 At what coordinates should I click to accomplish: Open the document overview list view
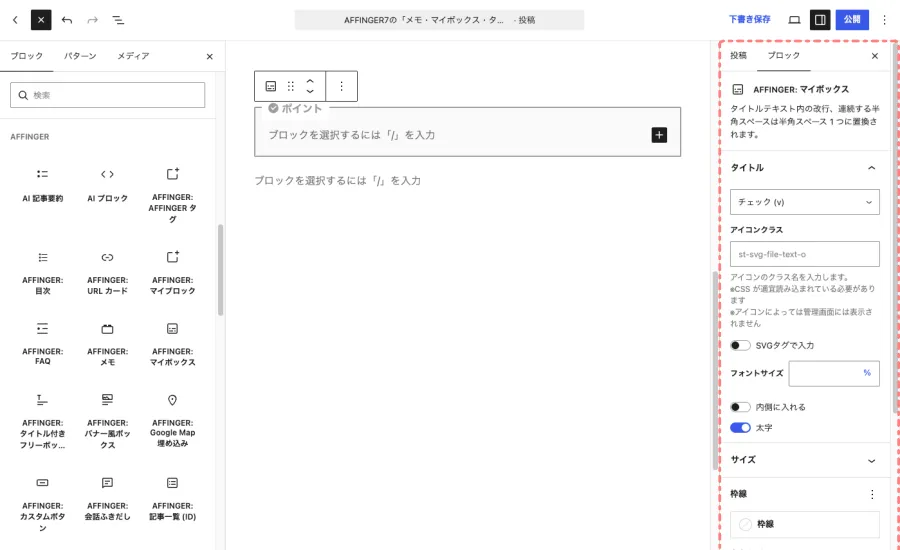coord(118,20)
